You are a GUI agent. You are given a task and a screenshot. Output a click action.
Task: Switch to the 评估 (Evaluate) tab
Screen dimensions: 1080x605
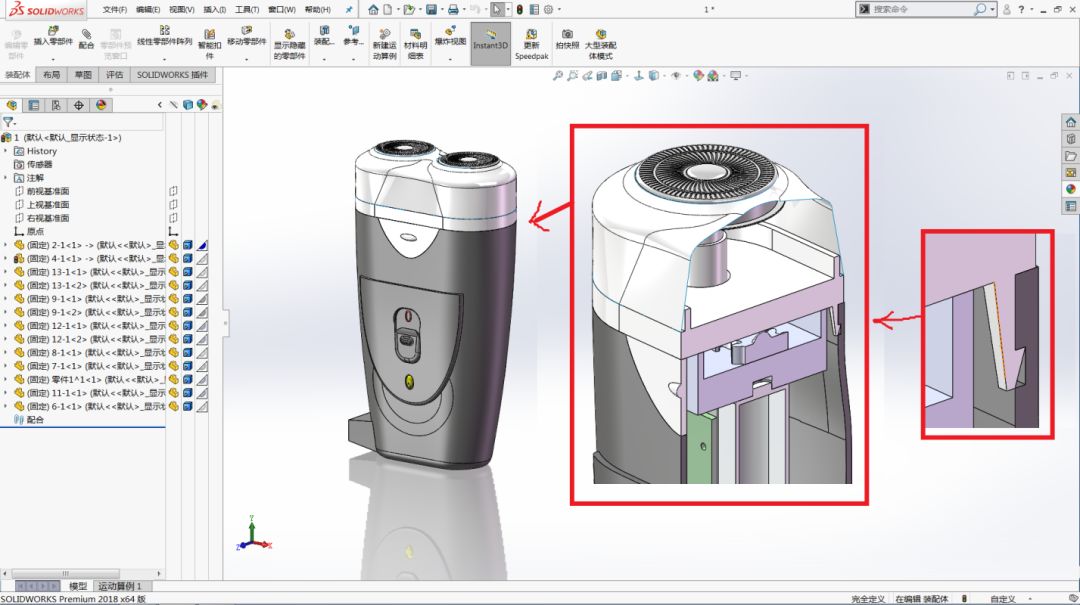[114, 74]
